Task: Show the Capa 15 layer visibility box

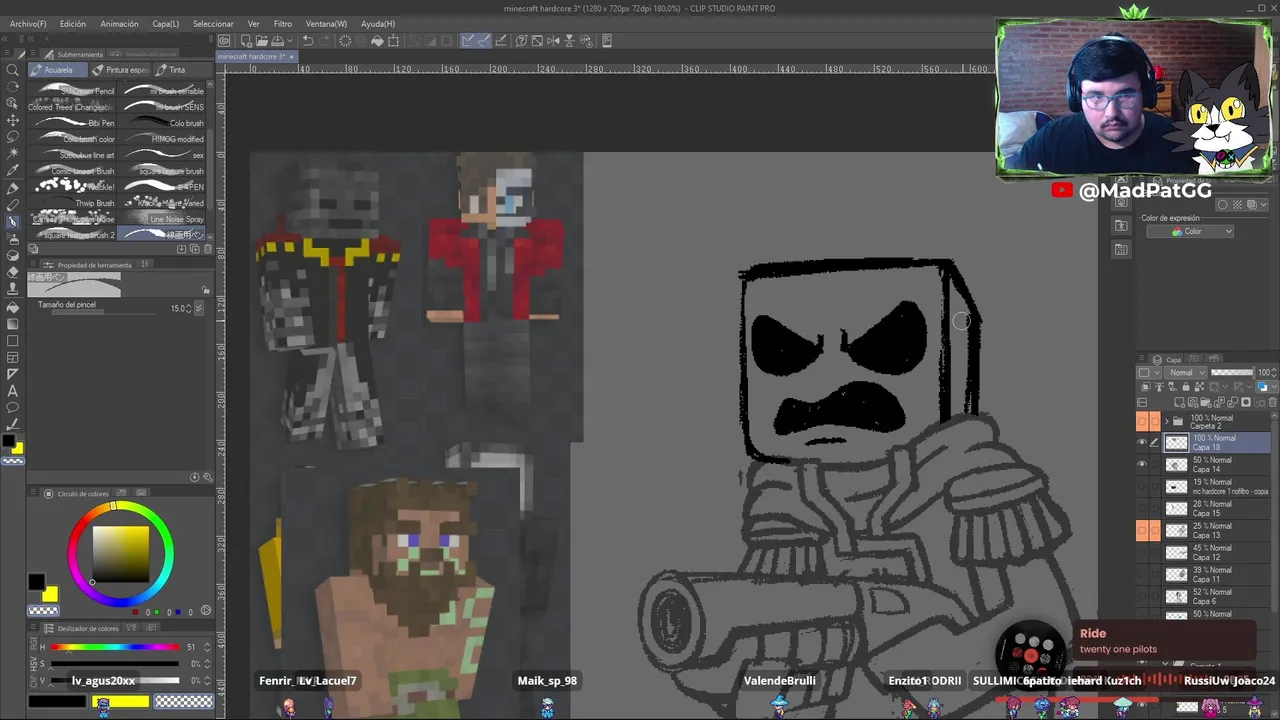Action: tap(1142, 509)
